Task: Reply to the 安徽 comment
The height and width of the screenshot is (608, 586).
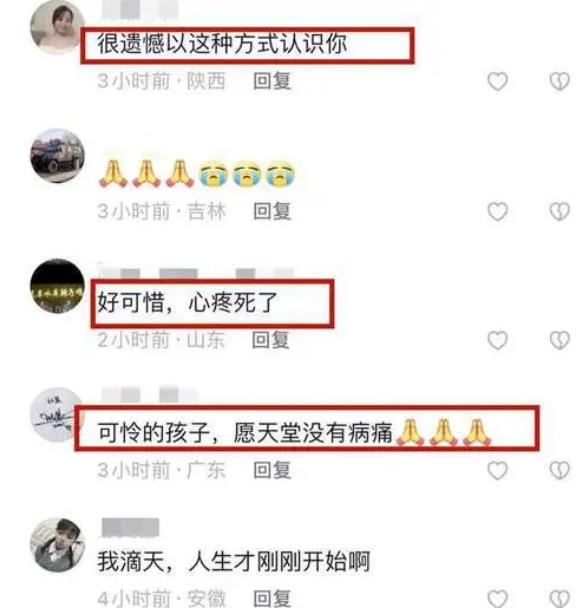Action: (x=272, y=599)
